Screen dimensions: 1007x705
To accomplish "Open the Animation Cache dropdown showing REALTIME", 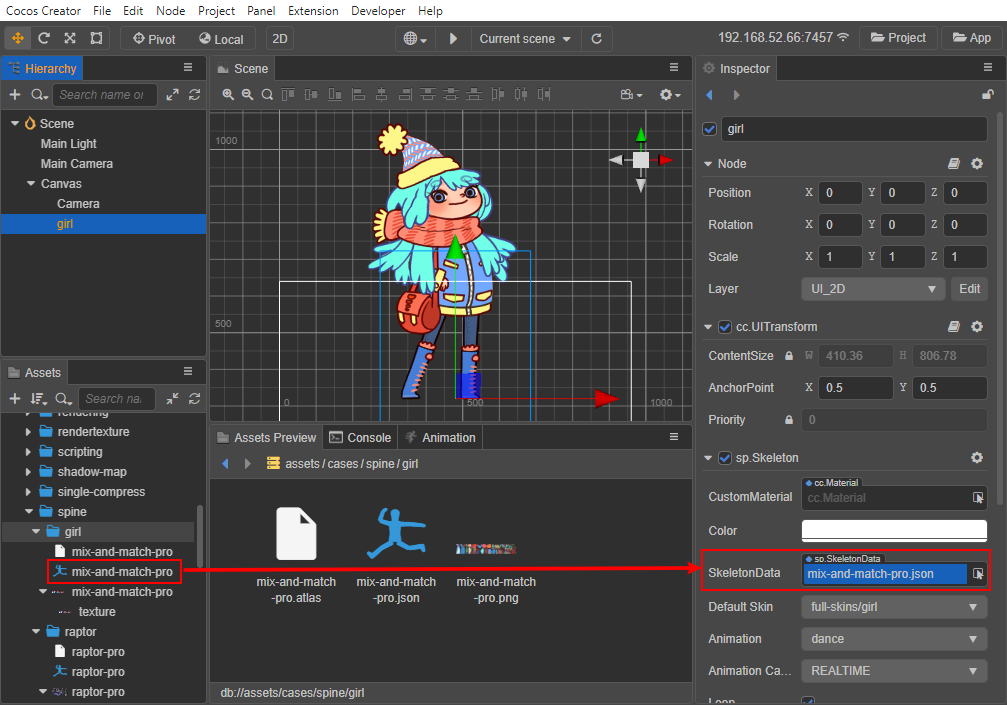I will pos(894,671).
